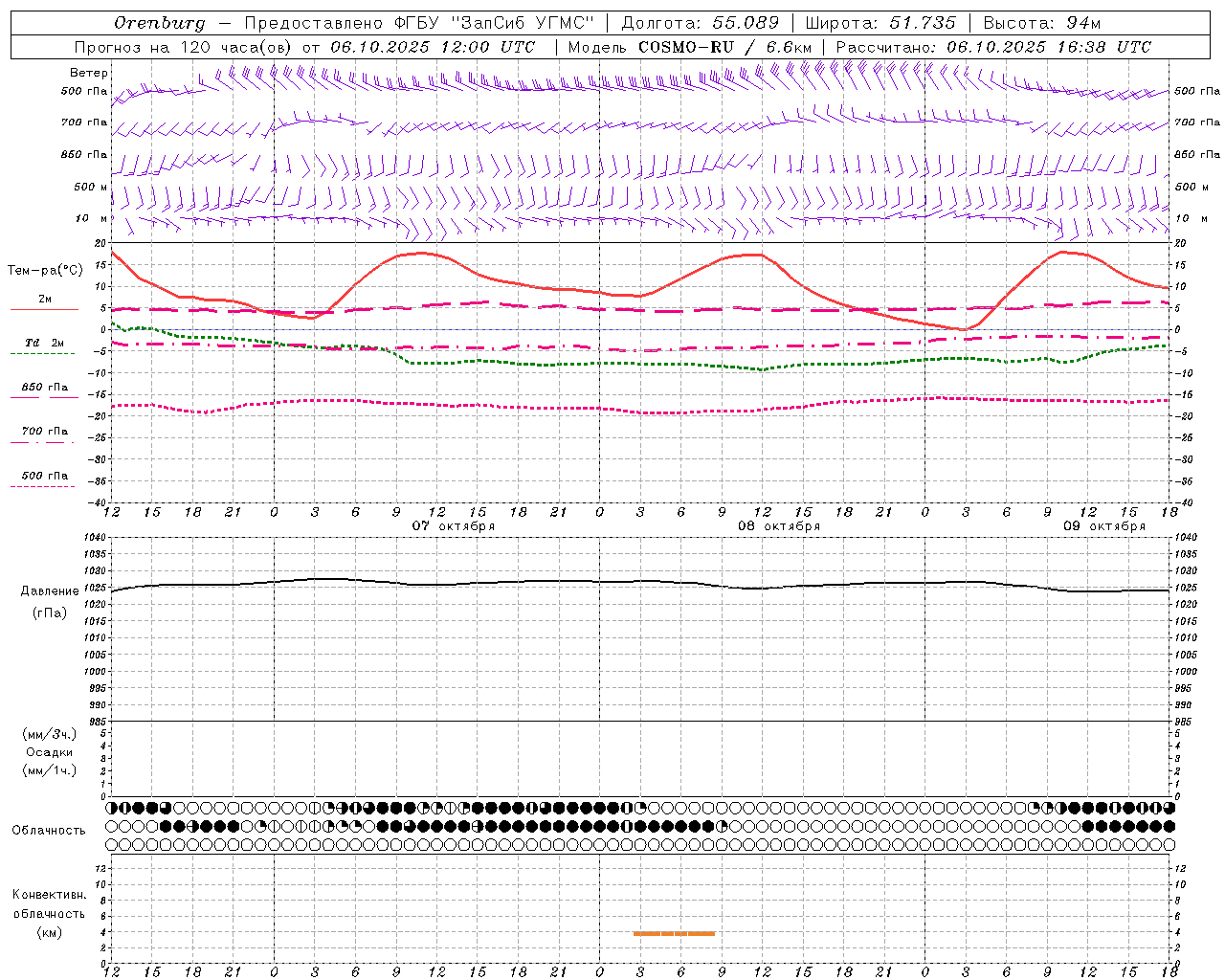Select the Конвективн. label
Image resolution: width=1225 pixels, height=980 pixels.
pyautogui.click(x=50, y=895)
